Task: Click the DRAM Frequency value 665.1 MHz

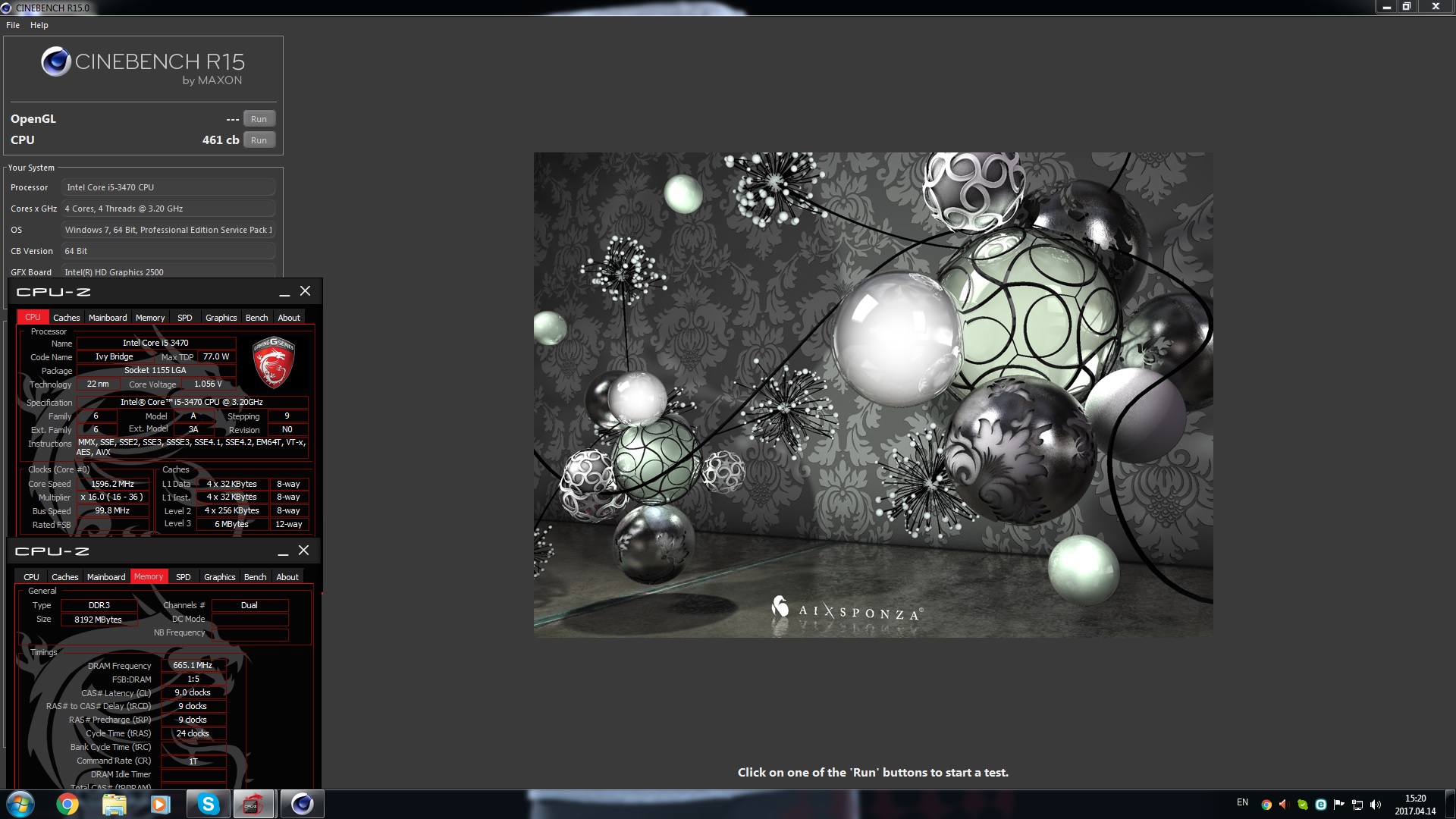Action: pyautogui.click(x=193, y=665)
